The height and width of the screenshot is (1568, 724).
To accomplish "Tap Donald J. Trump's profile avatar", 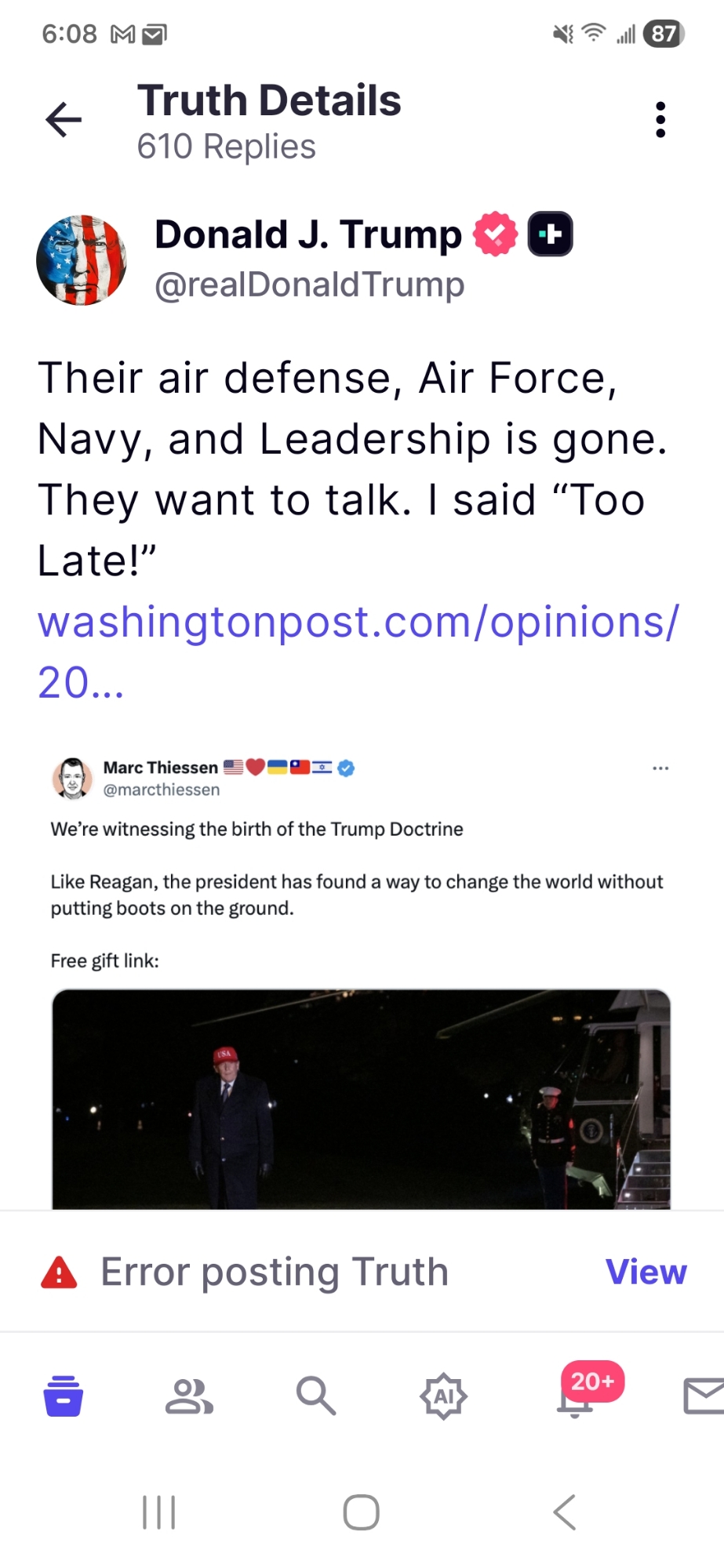I will coord(82,260).
